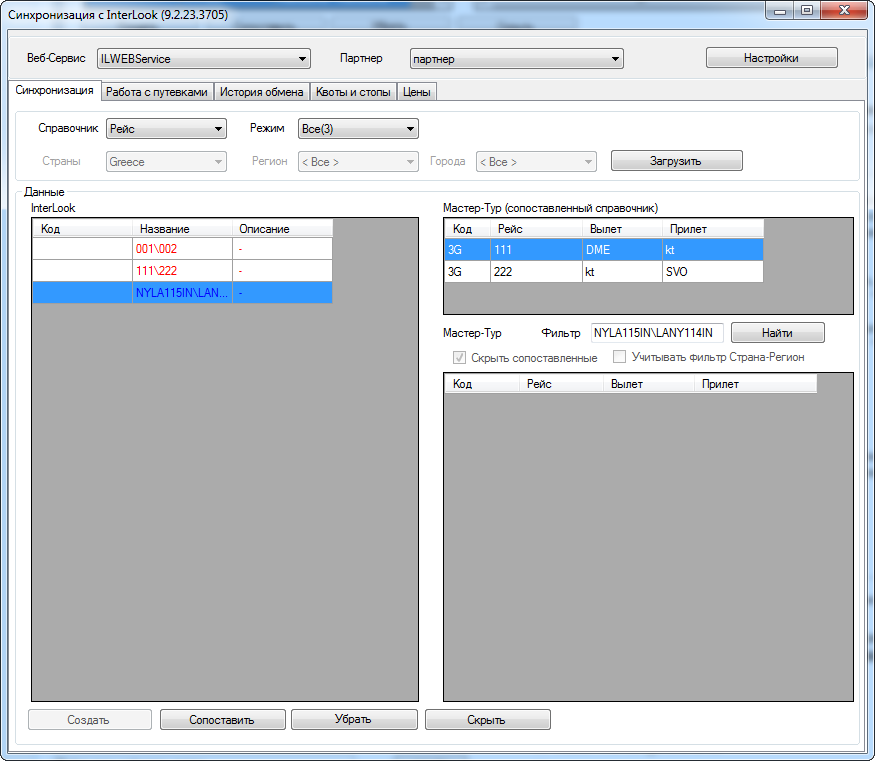This screenshot has width=875, height=761.
Task: Toggle Скрыть сопоставленные checkbox
Action: (460, 357)
